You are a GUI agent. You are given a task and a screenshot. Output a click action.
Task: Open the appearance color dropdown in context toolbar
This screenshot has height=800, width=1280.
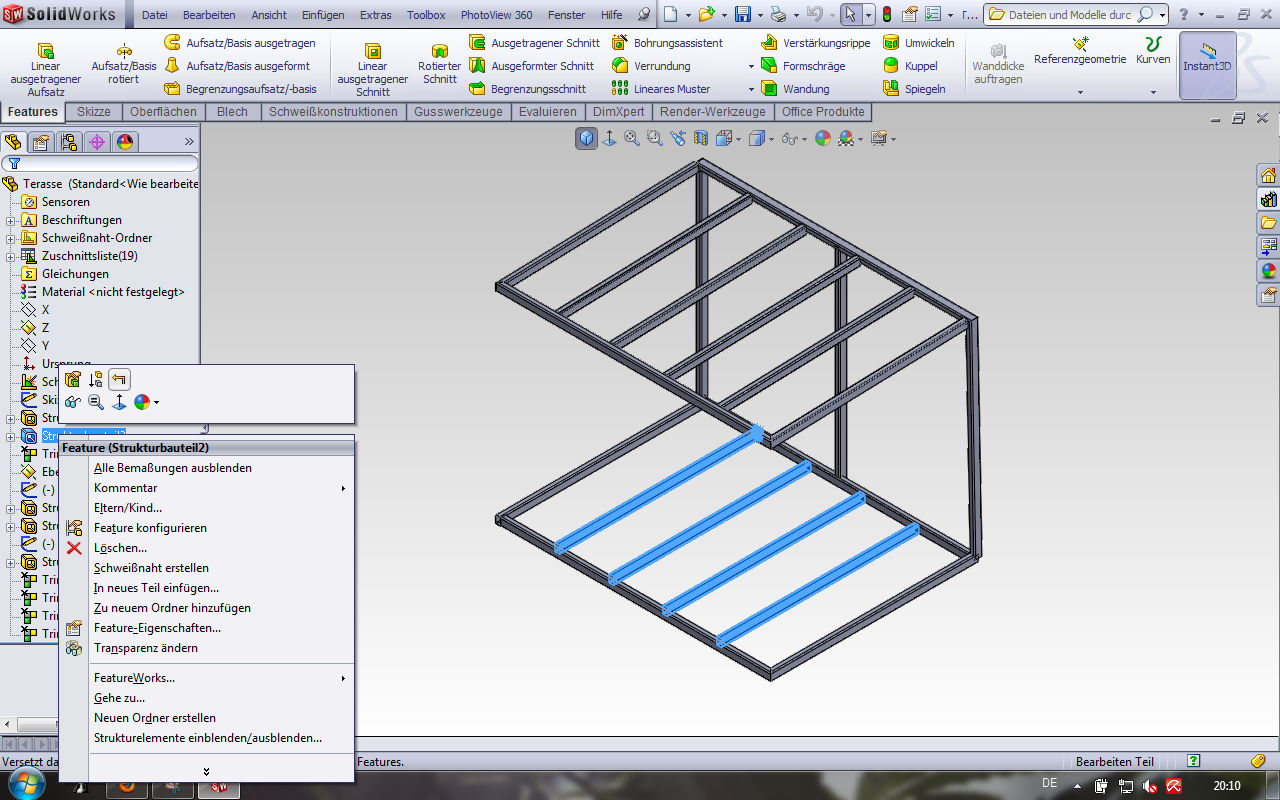tap(156, 403)
